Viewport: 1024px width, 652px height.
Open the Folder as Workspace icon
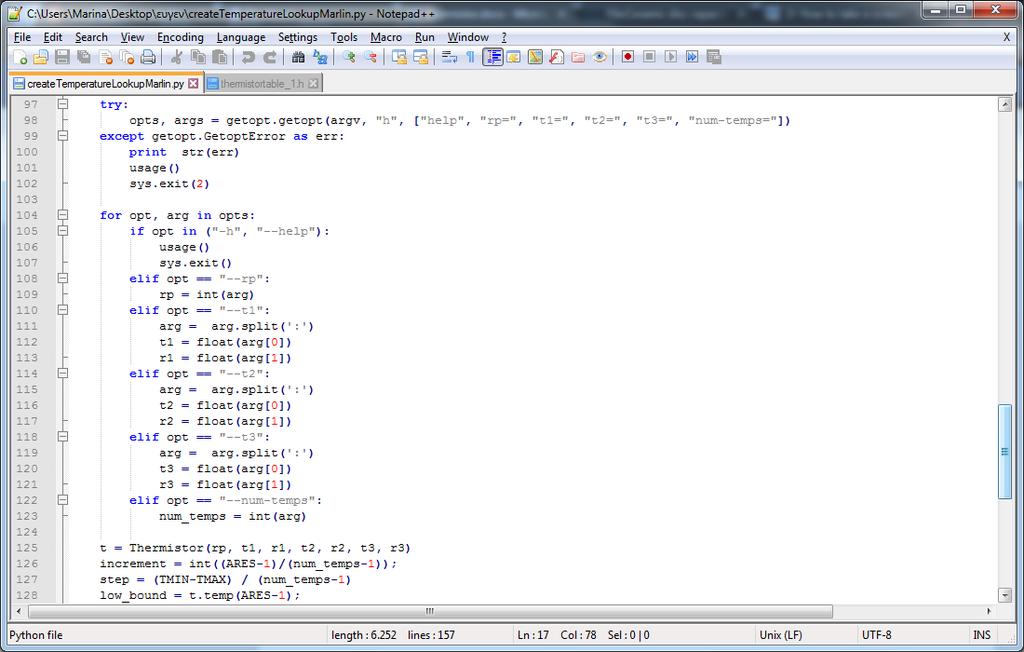point(578,57)
